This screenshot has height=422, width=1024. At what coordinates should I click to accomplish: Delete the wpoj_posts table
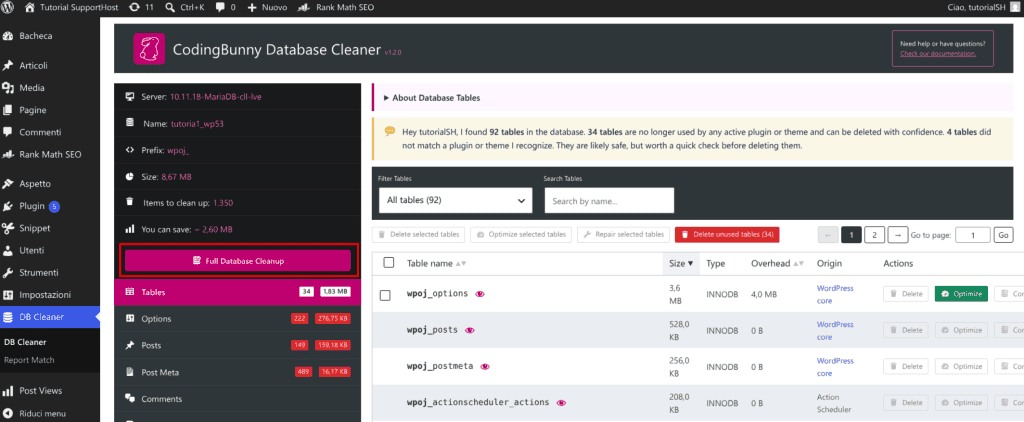pyautogui.click(x=906, y=331)
